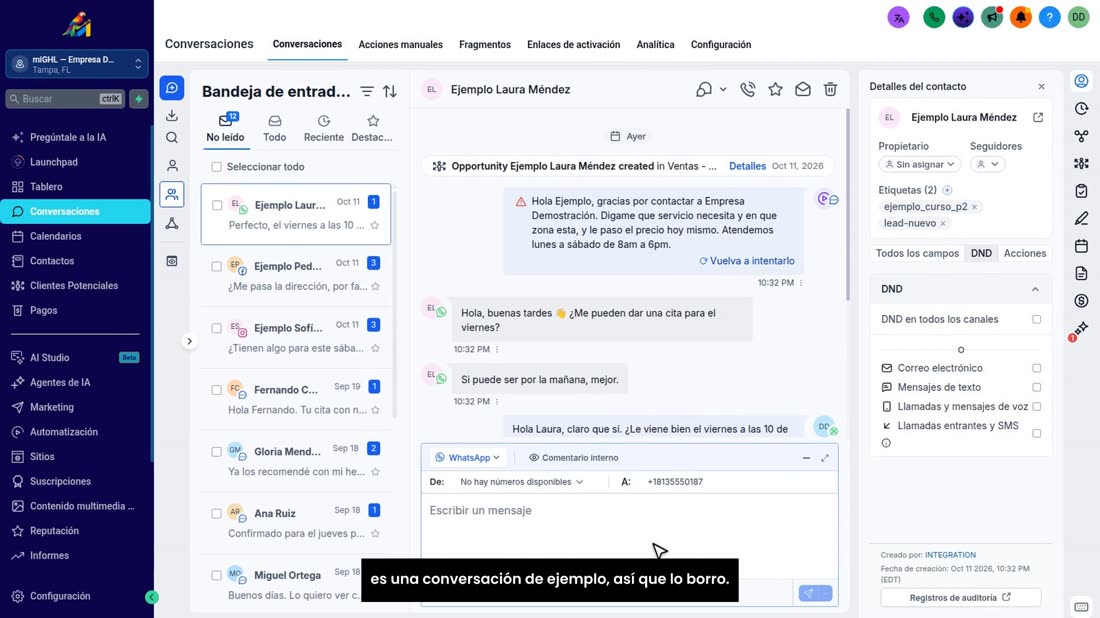The width and height of the screenshot is (1100, 618).
Task: Open download icon in conversations side strip
Action: [x=172, y=115]
